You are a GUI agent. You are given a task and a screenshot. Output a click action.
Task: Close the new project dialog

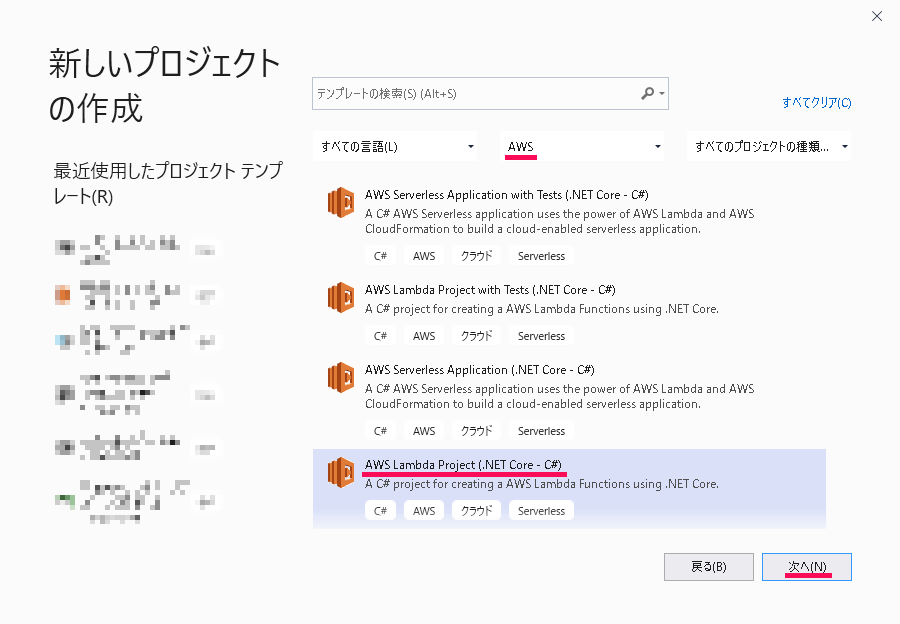pos(876,16)
